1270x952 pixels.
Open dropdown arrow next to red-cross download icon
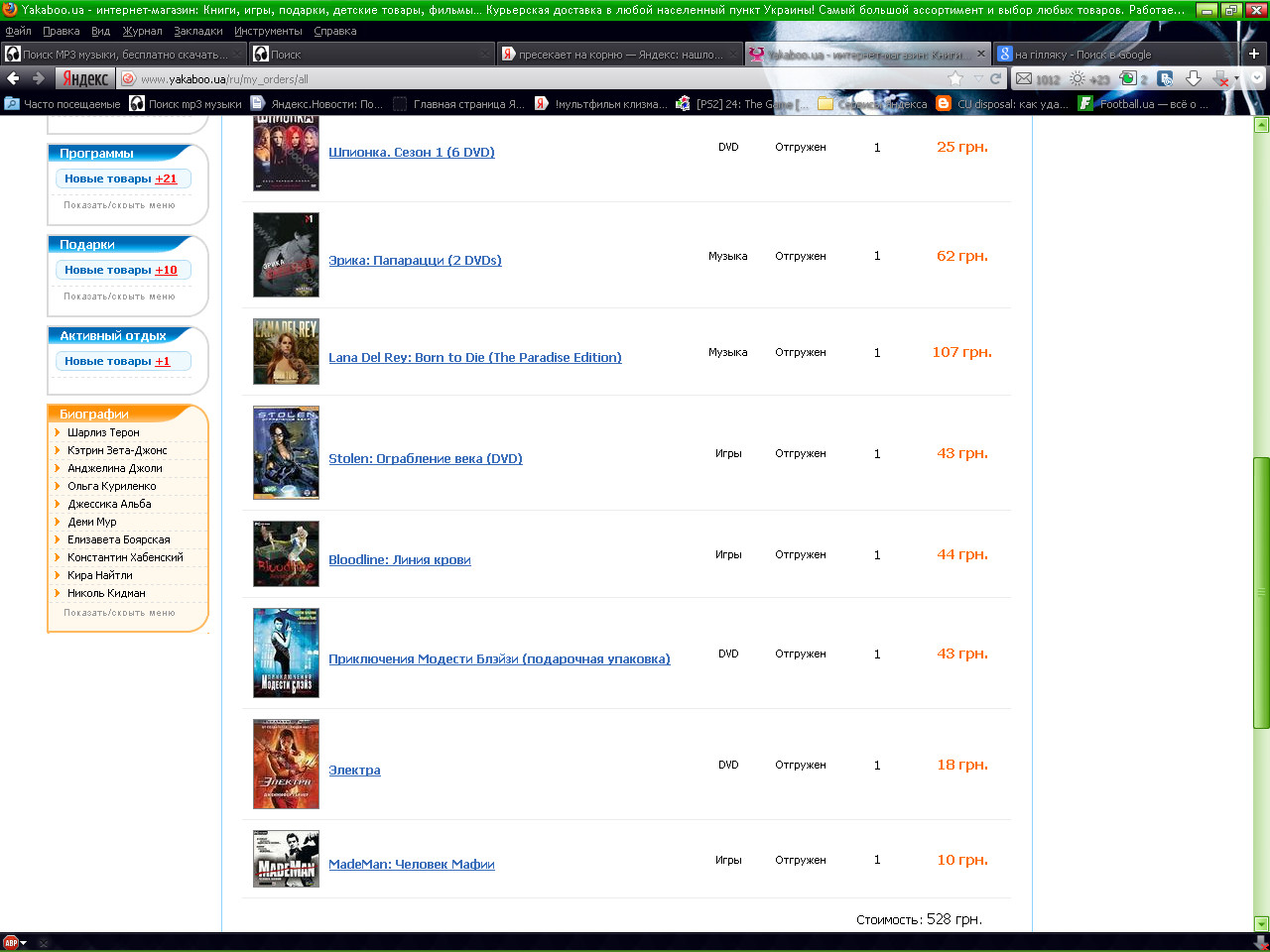[1236, 78]
